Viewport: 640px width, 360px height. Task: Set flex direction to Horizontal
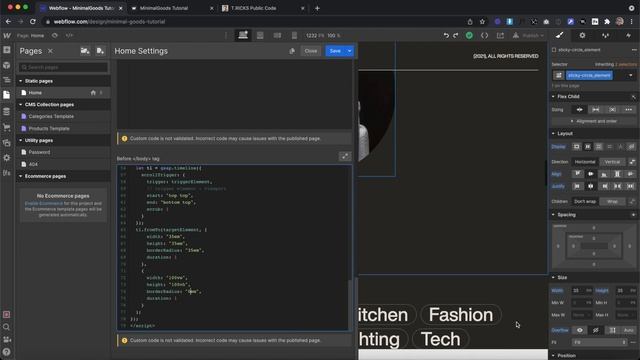tap(584, 162)
